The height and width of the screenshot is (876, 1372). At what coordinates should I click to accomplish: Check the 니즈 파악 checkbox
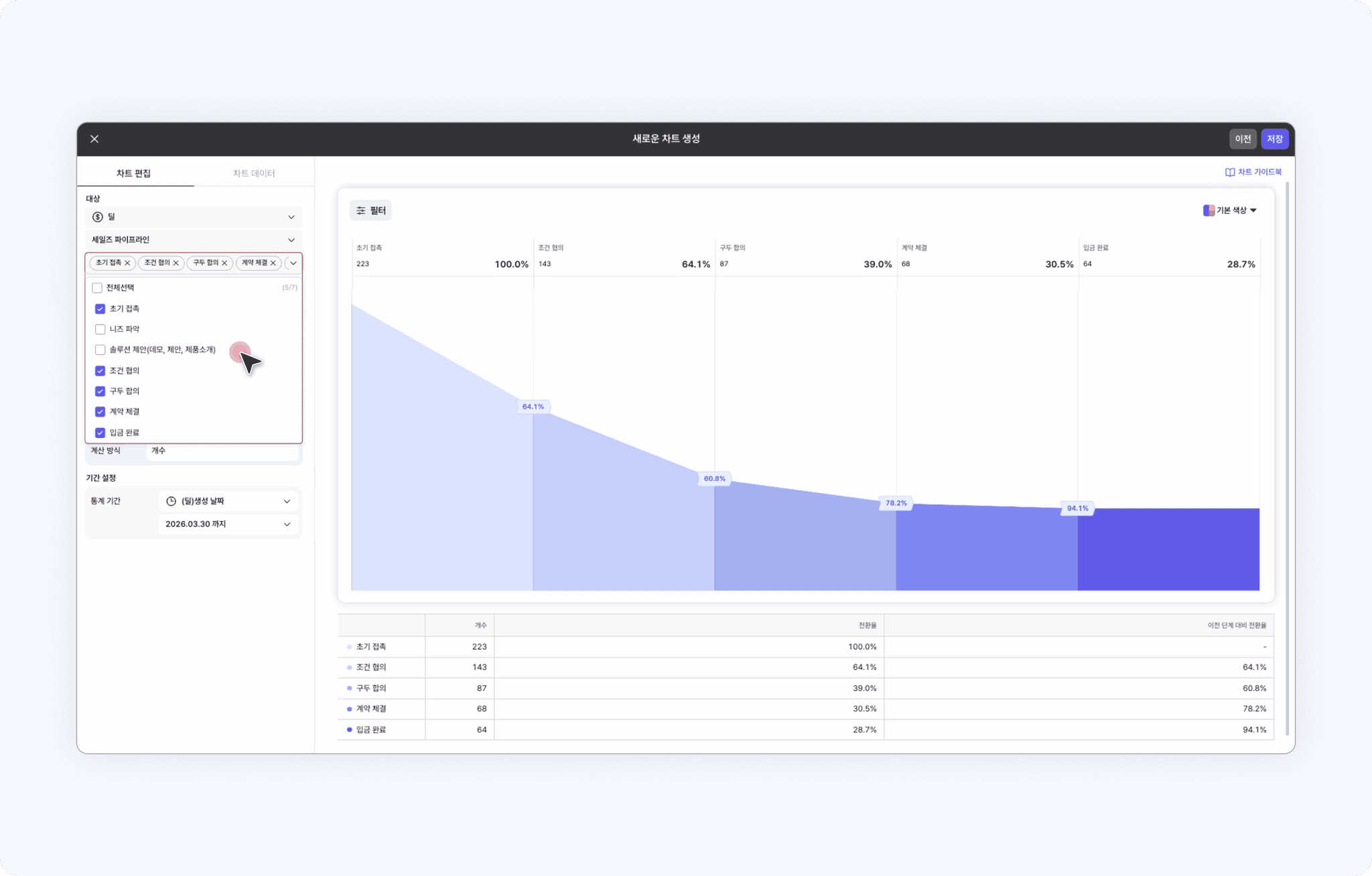coord(100,329)
